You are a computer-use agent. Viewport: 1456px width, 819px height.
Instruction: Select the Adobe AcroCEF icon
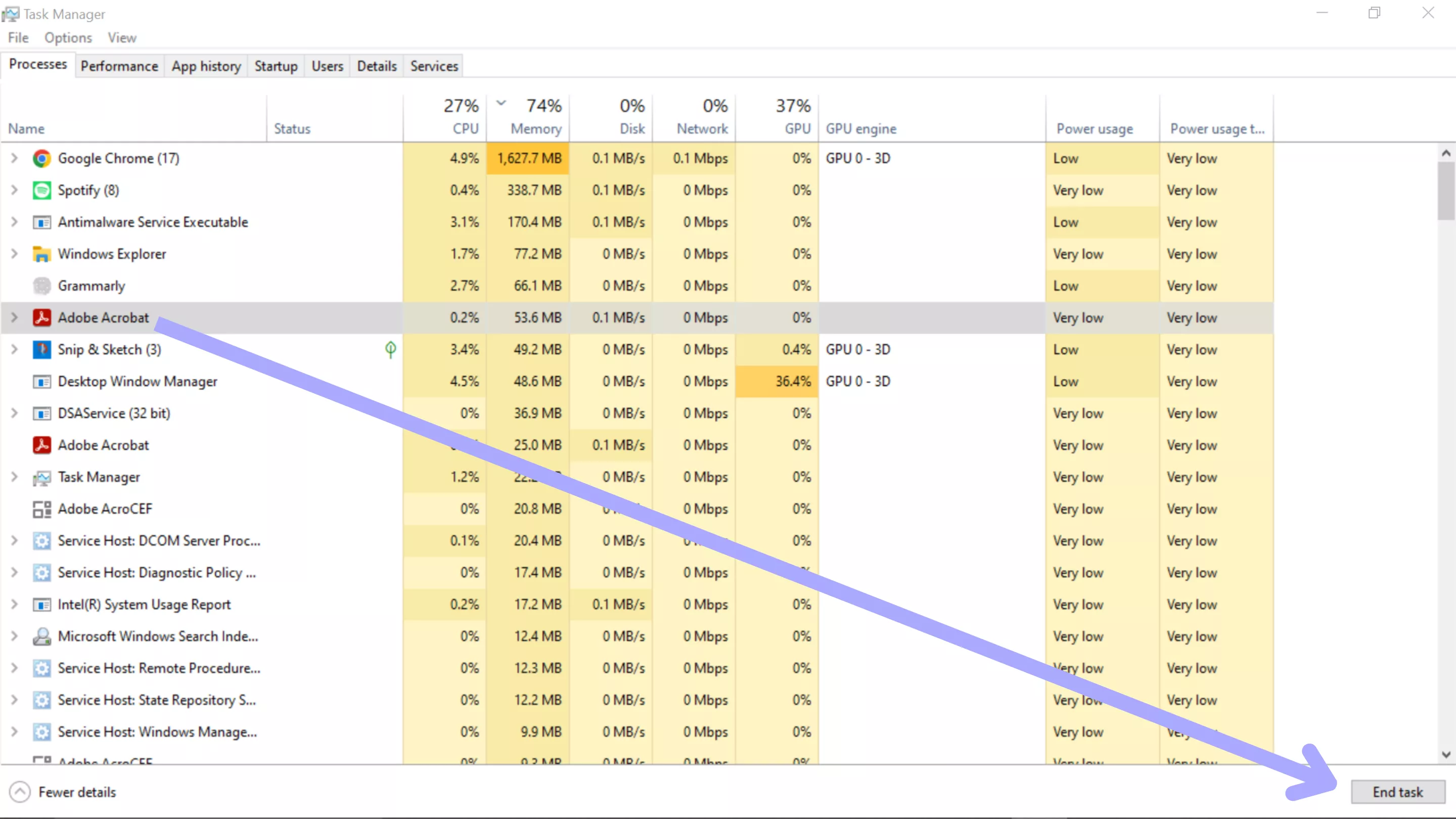[x=41, y=509]
